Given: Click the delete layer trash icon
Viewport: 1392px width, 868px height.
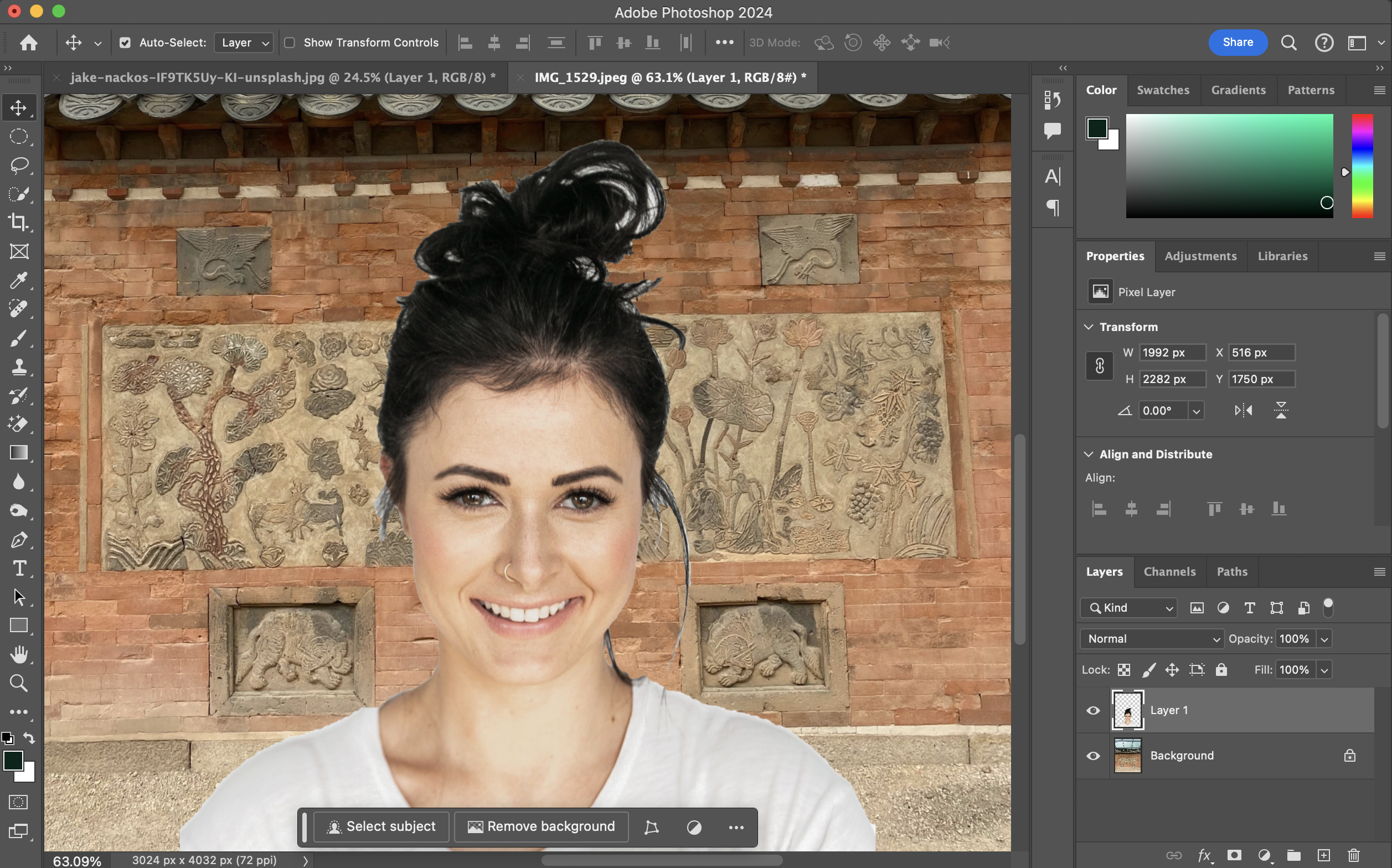Looking at the screenshot, I should tap(1354, 855).
